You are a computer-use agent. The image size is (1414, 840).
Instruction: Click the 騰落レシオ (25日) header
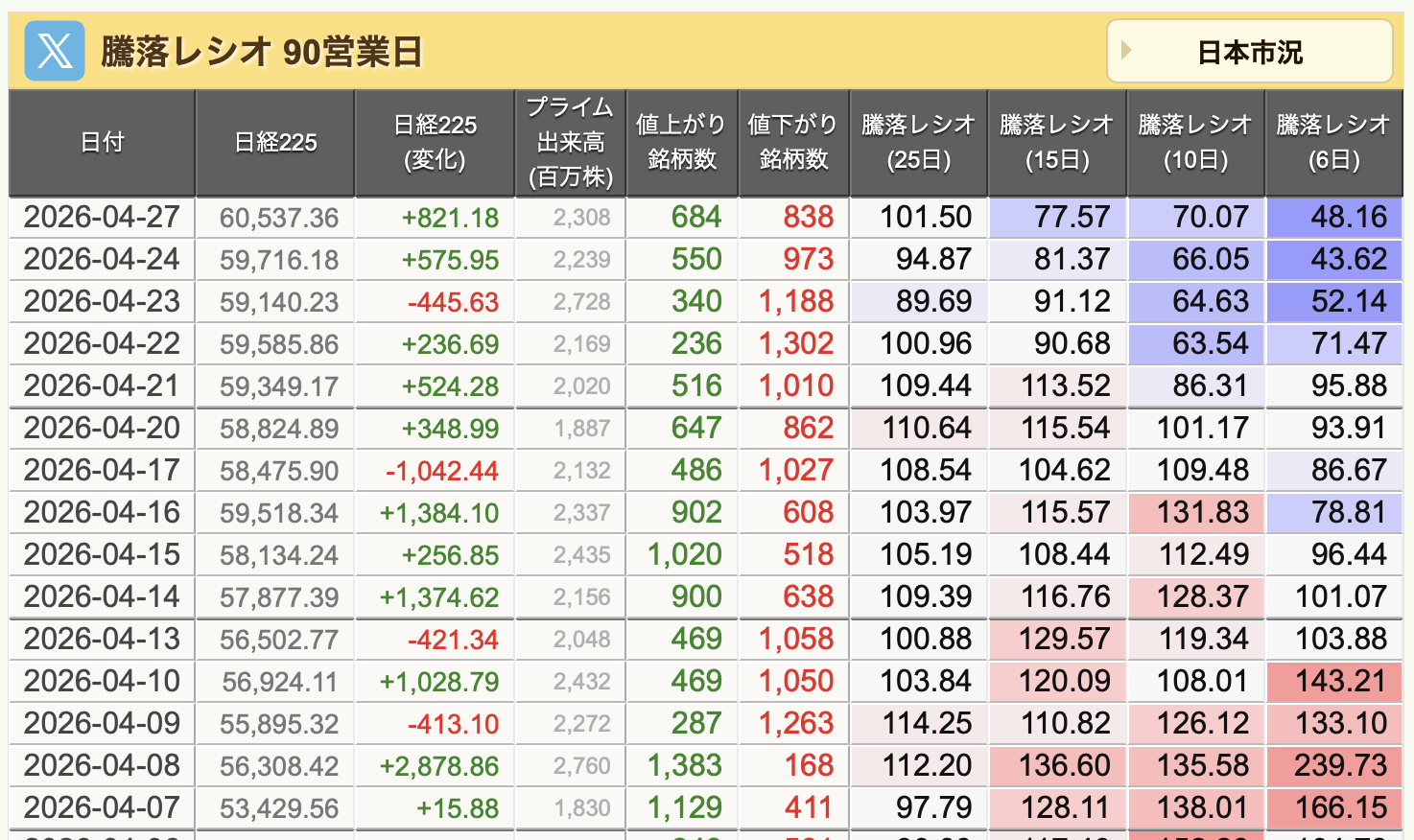(918, 143)
